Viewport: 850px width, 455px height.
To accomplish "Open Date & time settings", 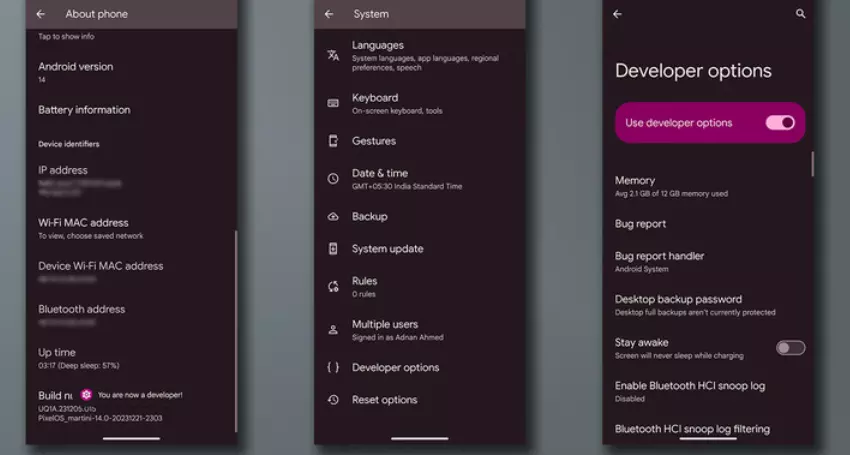I will tap(420, 178).
